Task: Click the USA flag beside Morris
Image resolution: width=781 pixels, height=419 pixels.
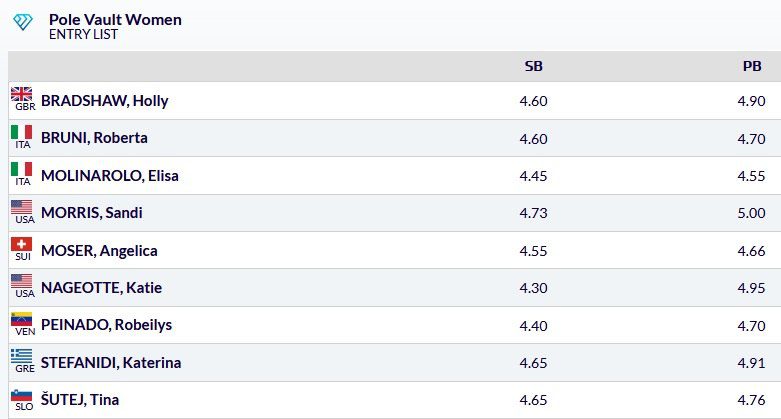Action: click(21, 207)
